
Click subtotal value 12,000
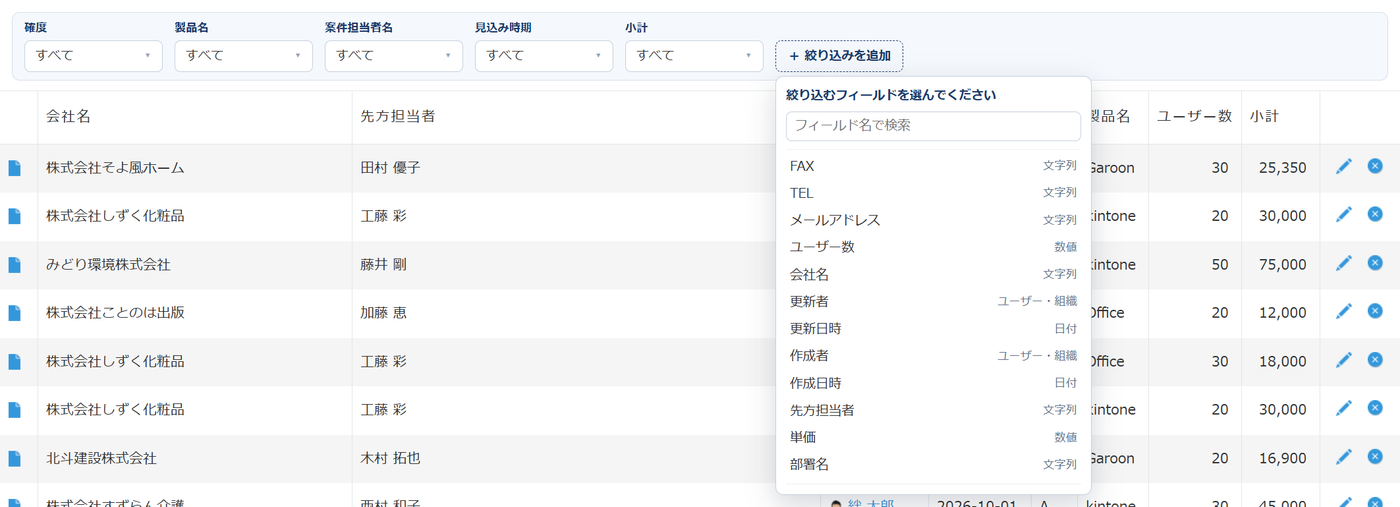coord(1282,313)
